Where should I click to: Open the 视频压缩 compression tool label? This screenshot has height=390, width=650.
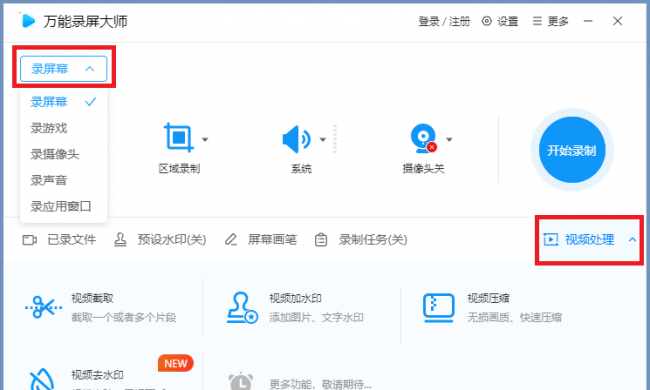point(488,298)
